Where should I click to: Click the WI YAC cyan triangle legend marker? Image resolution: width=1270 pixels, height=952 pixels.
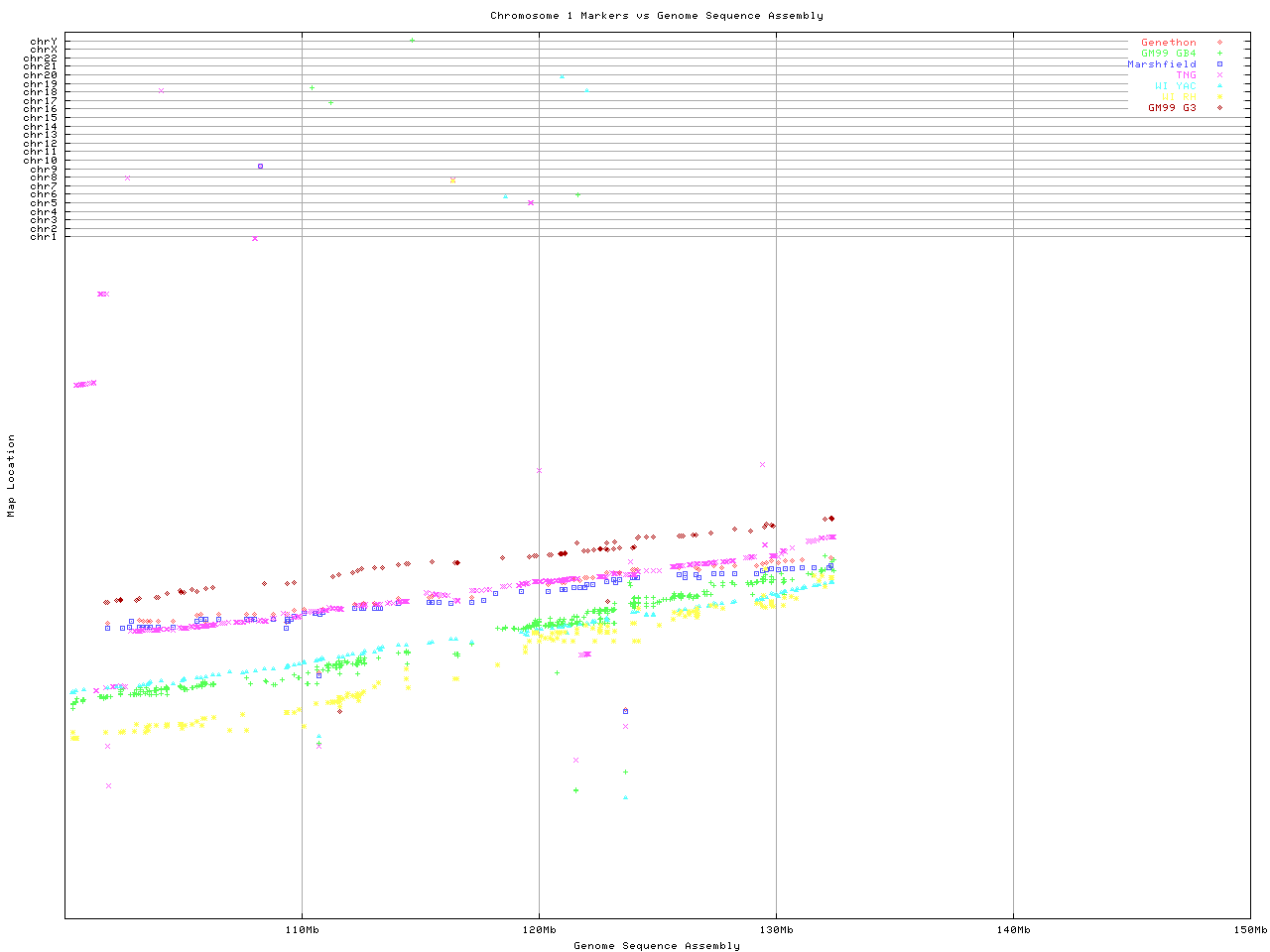point(1219,86)
